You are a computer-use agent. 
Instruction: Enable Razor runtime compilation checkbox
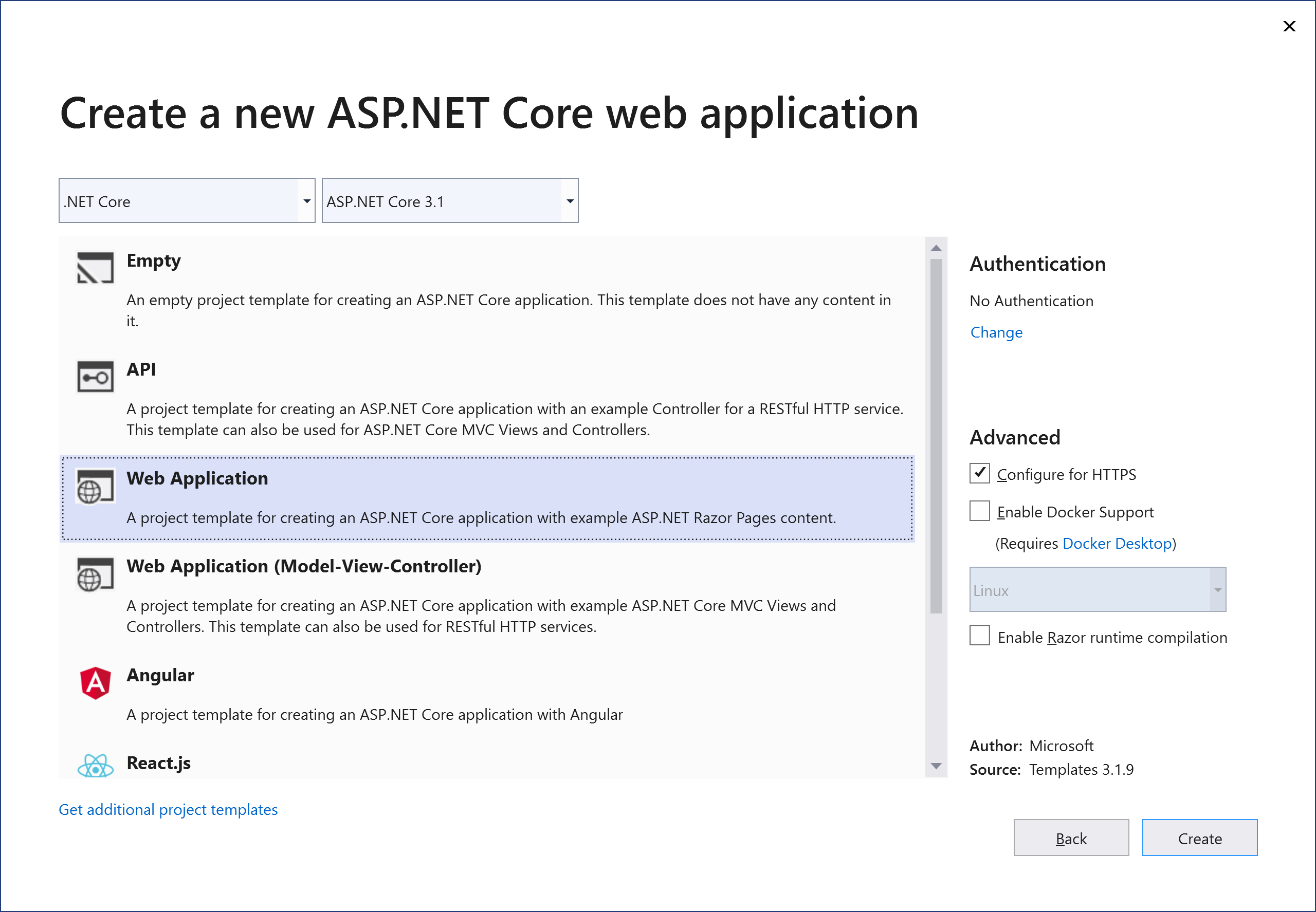click(x=979, y=636)
